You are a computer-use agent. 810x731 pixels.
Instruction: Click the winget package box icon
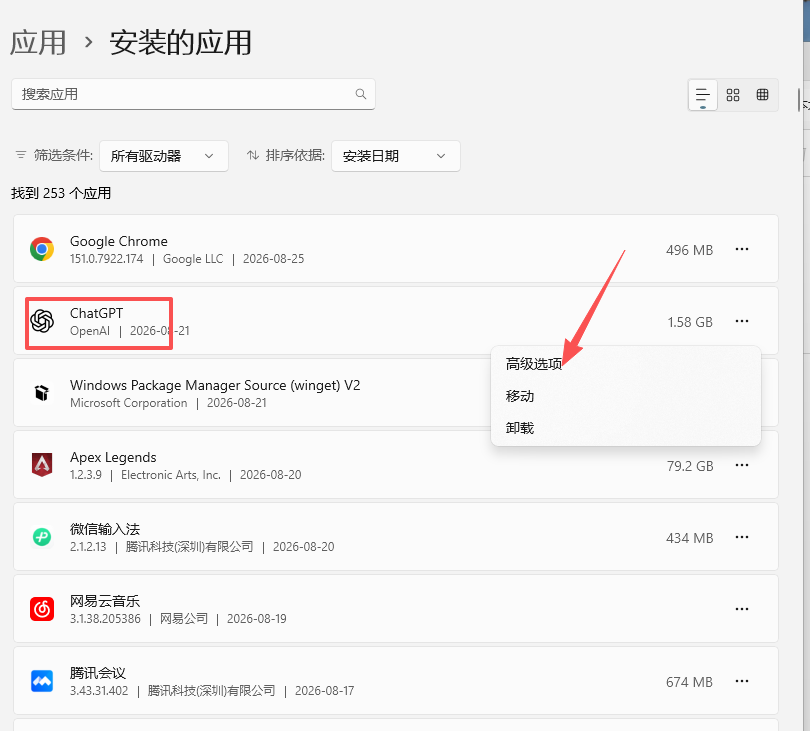(42, 393)
